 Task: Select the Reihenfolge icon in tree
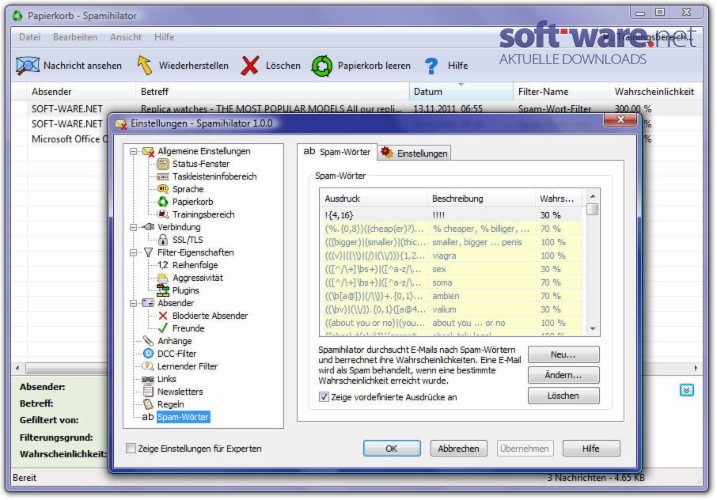tap(163, 265)
